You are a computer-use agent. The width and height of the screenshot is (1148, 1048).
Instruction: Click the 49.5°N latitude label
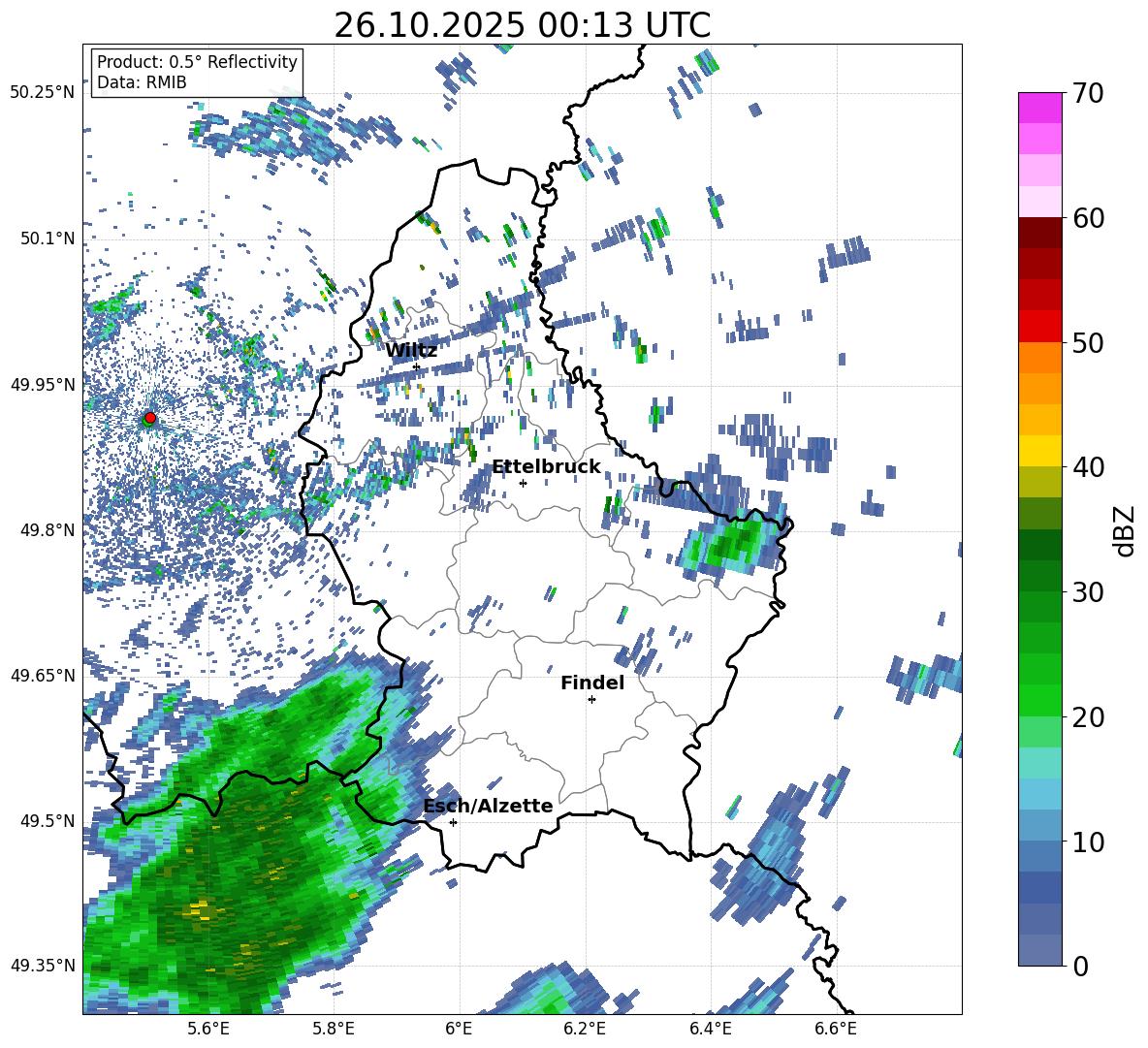click(47, 820)
